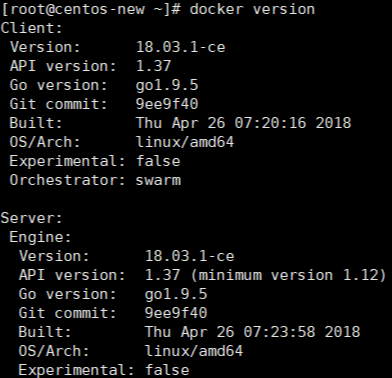Screen dimensions: 392x378
Task: Click server engine version 18.03.1-ce
Action: click(x=189, y=256)
